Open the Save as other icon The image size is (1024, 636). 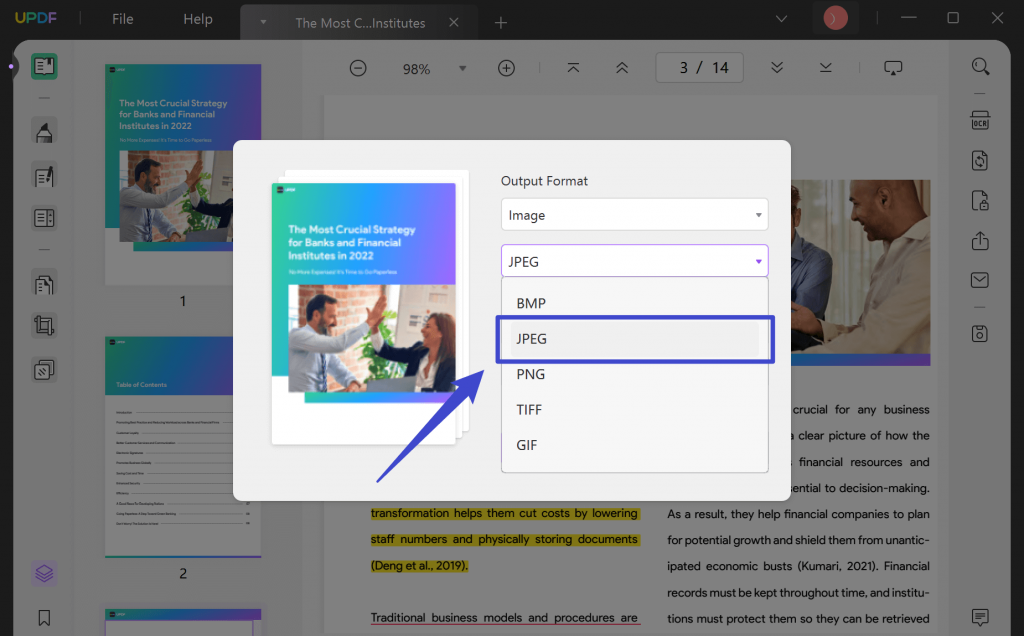[980, 334]
